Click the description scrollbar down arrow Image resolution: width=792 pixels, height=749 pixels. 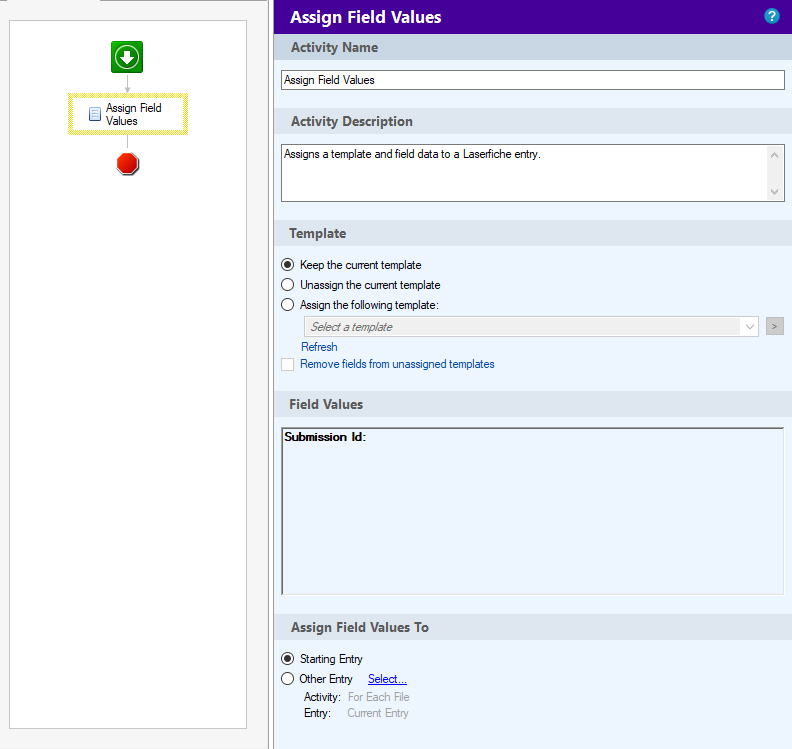click(x=774, y=191)
